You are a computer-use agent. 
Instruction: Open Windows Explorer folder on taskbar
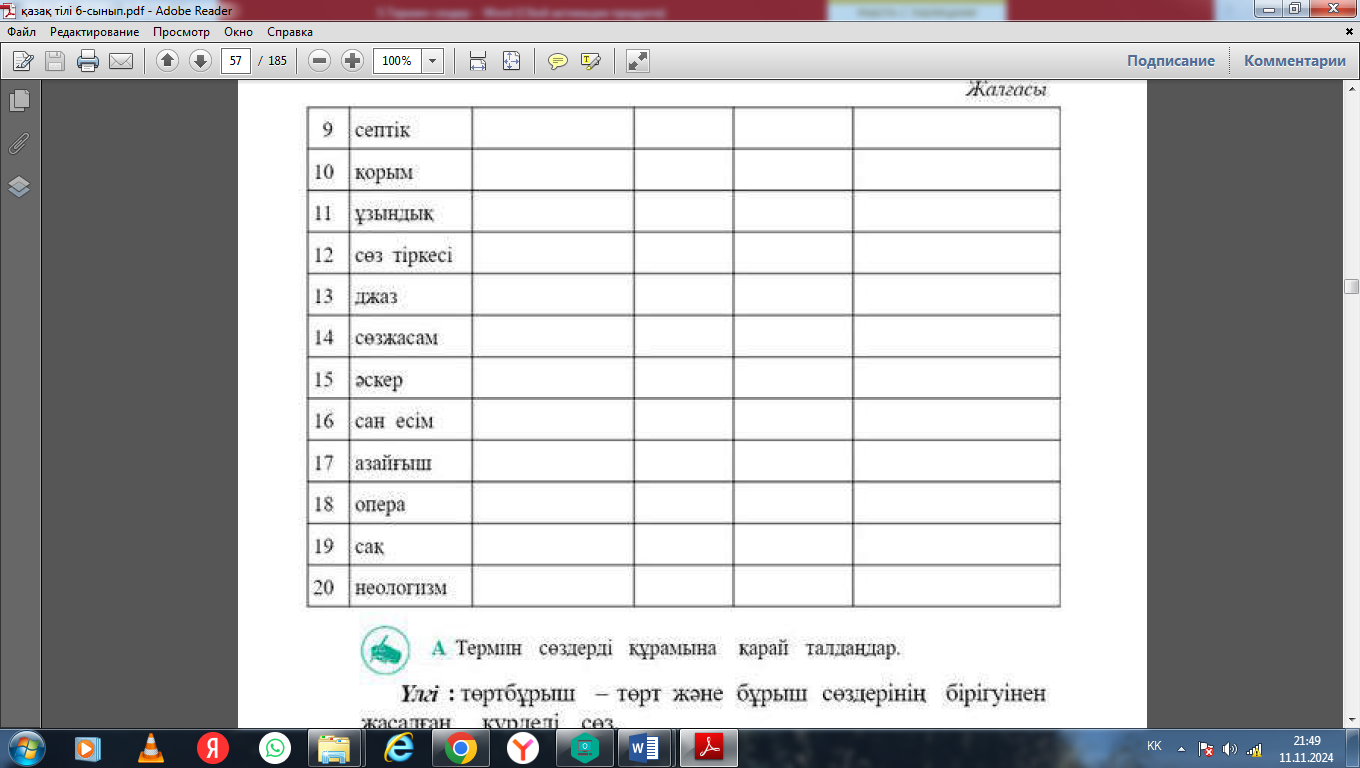333,747
